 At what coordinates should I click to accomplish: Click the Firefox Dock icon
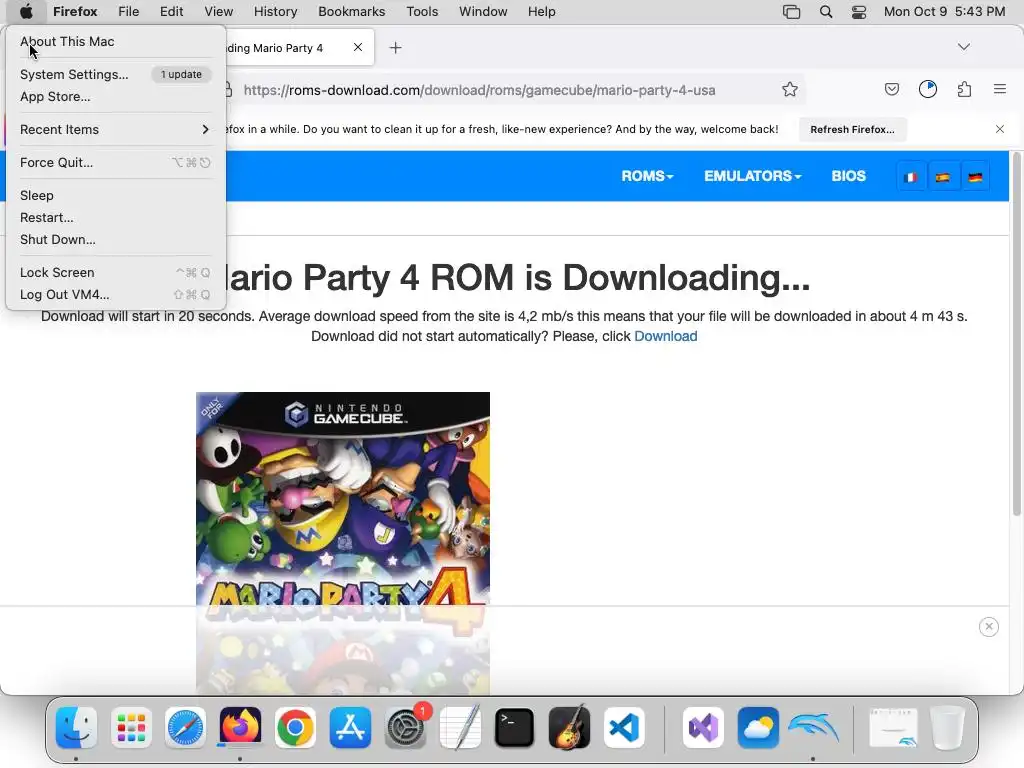[240, 727]
